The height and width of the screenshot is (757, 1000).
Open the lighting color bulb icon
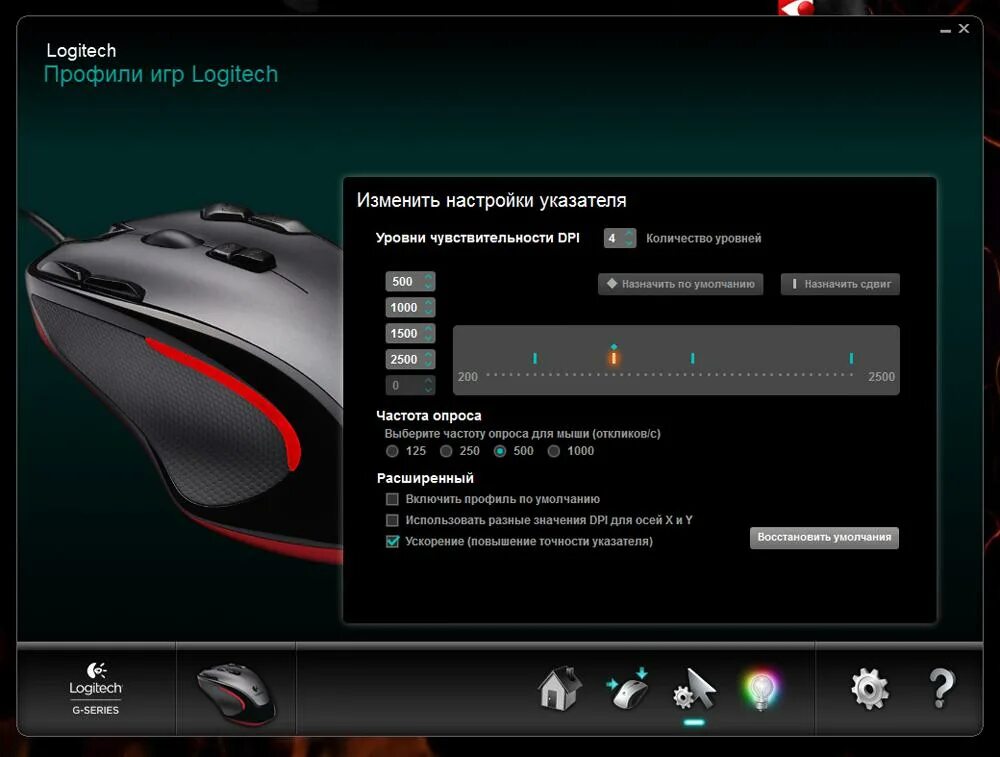tap(761, 689)
